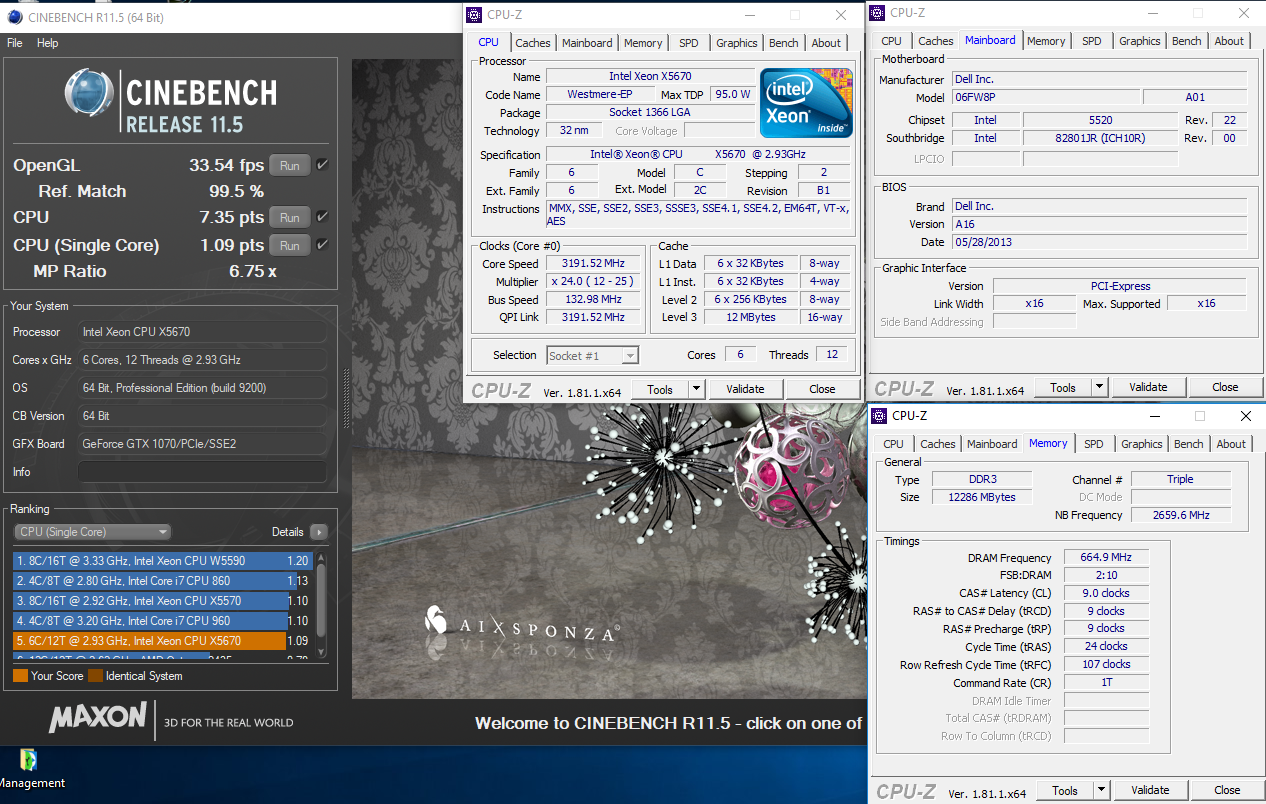Toggle the CPU (Single Core) checkbox
The image size is (1266, 804).
pos(322,245)
